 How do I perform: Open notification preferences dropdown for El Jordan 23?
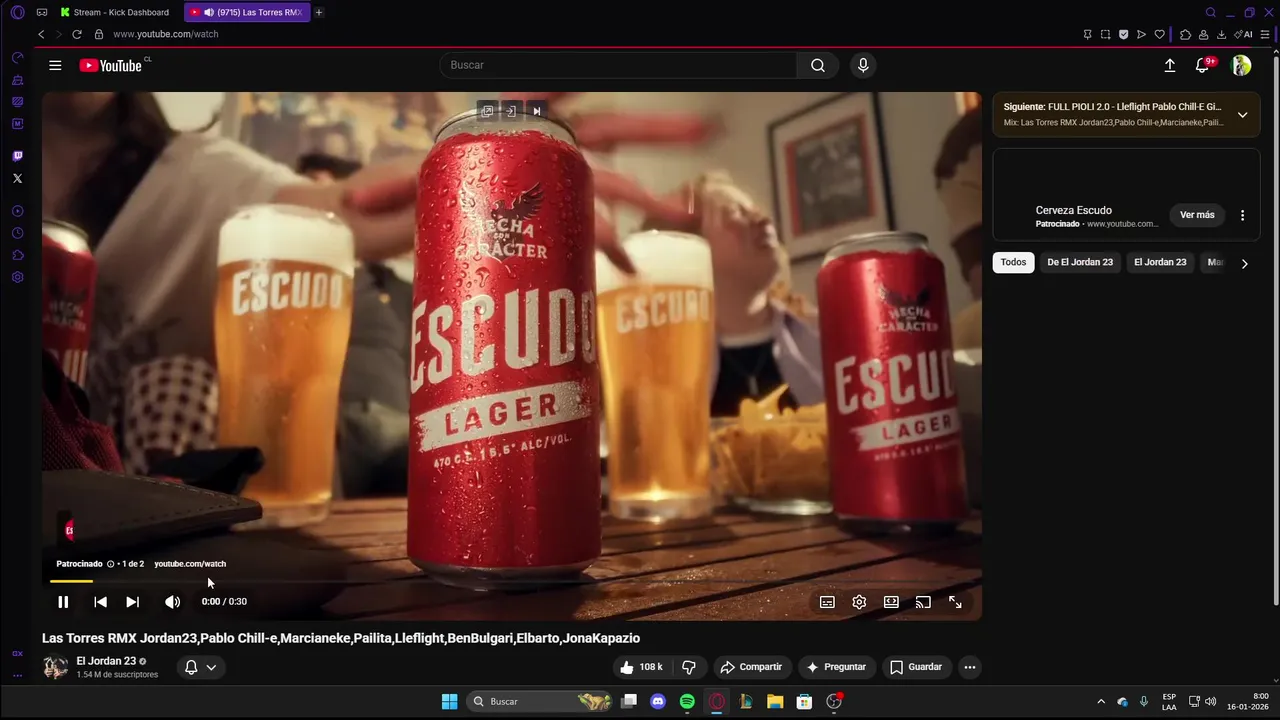point(200,667)
